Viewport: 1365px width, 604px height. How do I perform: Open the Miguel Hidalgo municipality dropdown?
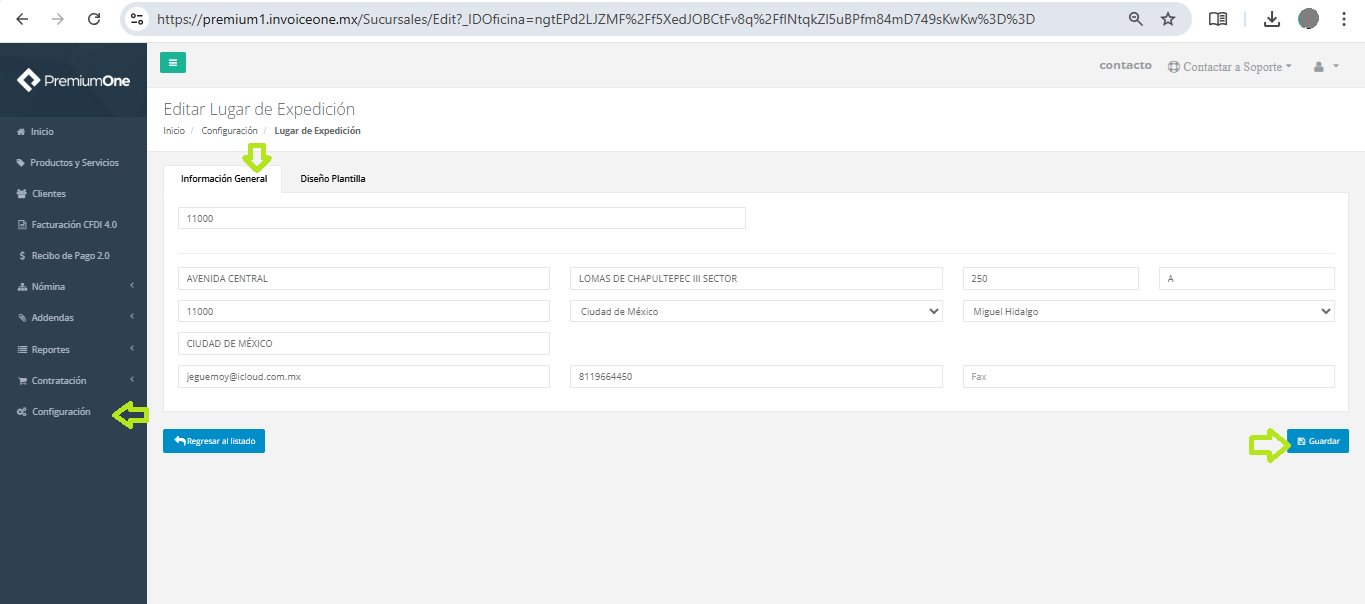click(x=1148, y=311)
